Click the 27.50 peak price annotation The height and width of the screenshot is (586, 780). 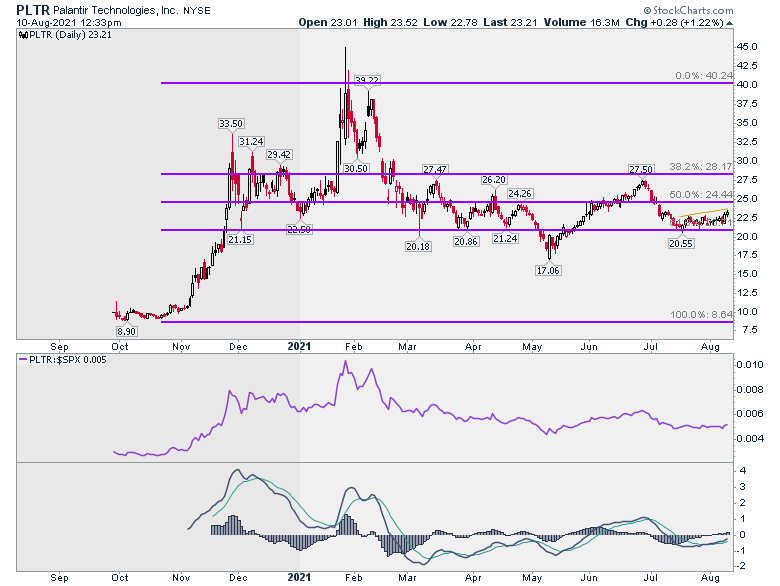(641, 170)
